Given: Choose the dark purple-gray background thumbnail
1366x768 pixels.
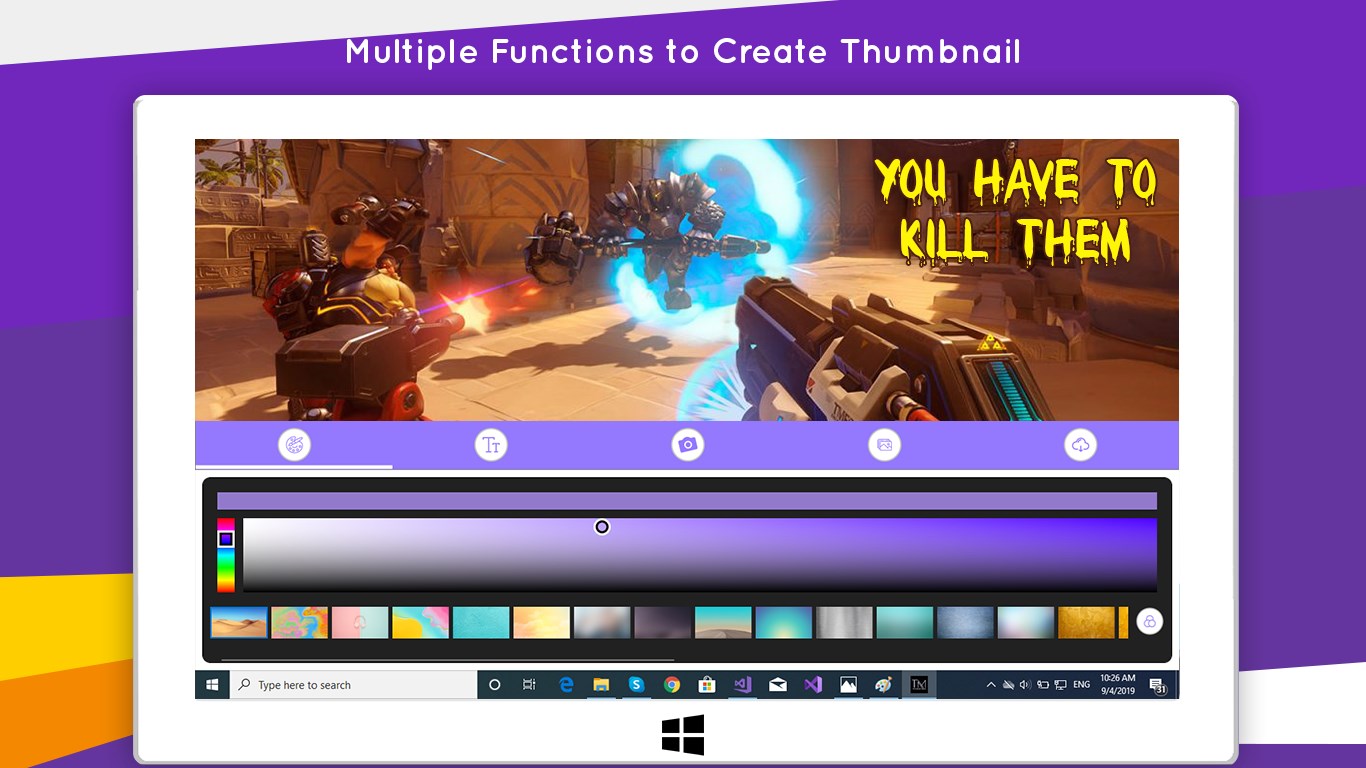Looking at the screenshot, I should tap(663, 622).
